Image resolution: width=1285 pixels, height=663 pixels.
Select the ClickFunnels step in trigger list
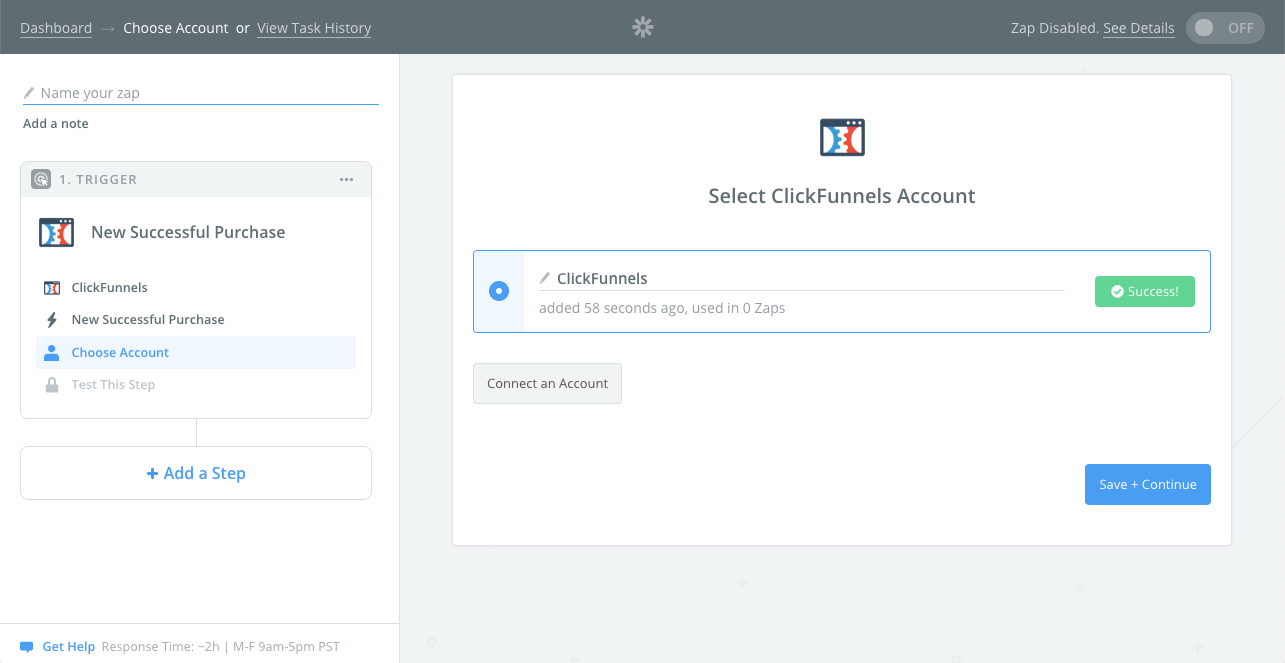click(196, 288)
